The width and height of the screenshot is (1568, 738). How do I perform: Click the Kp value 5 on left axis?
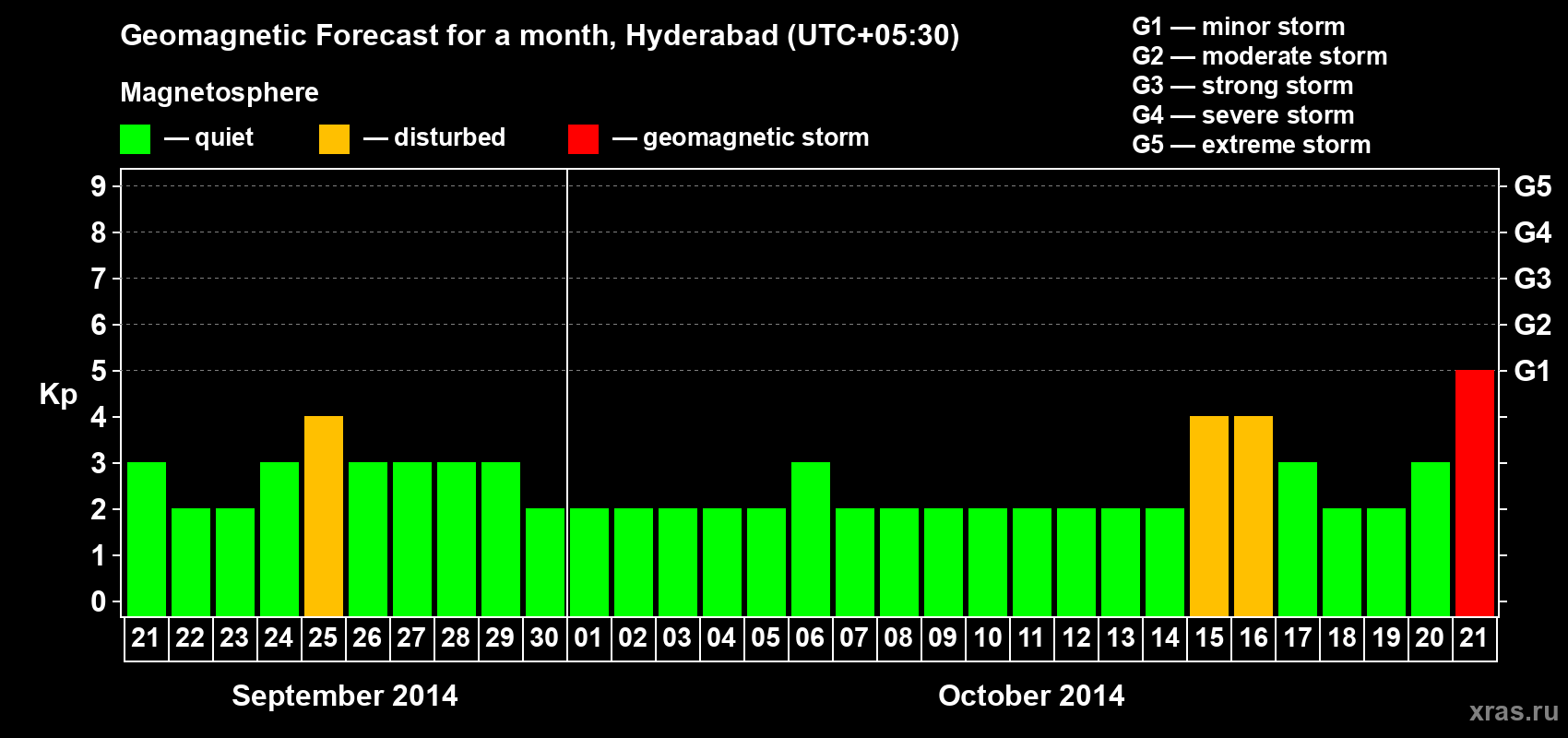[99, 371]
